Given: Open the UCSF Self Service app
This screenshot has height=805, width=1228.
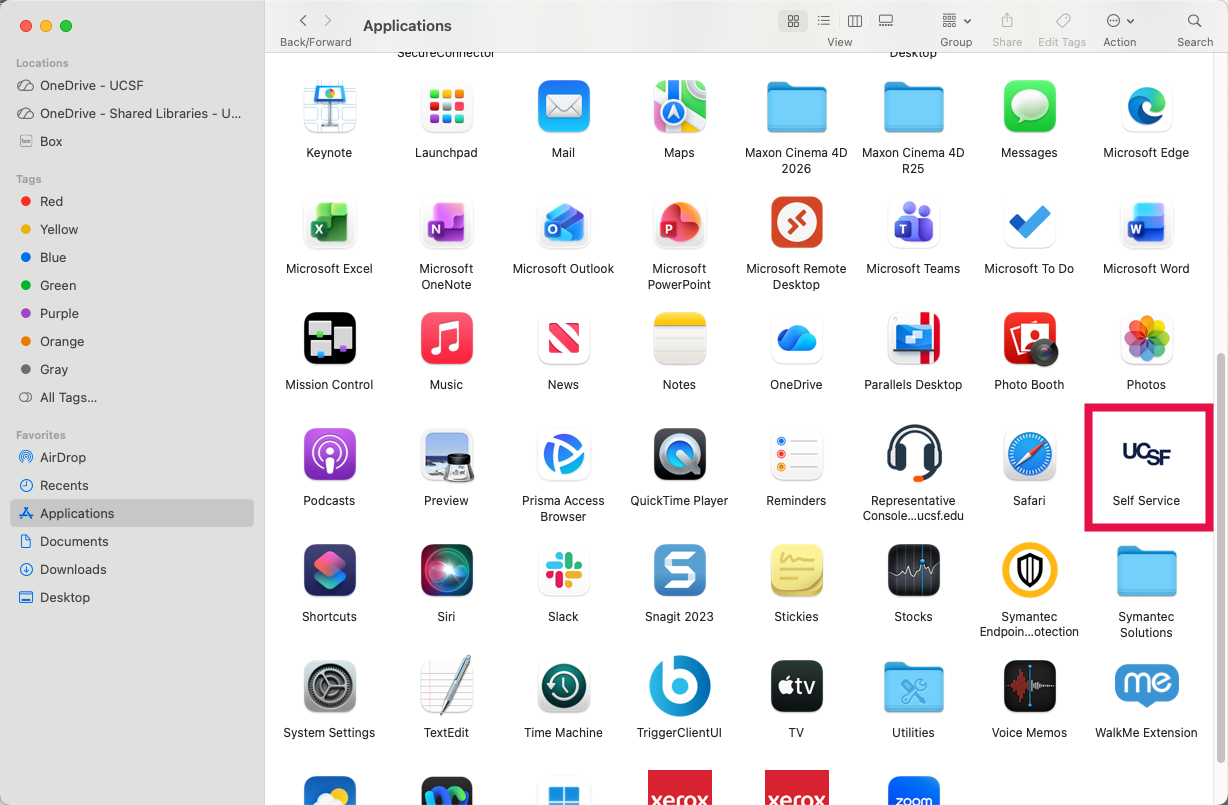Looking at the screenshot, I should pos(1146,454).
